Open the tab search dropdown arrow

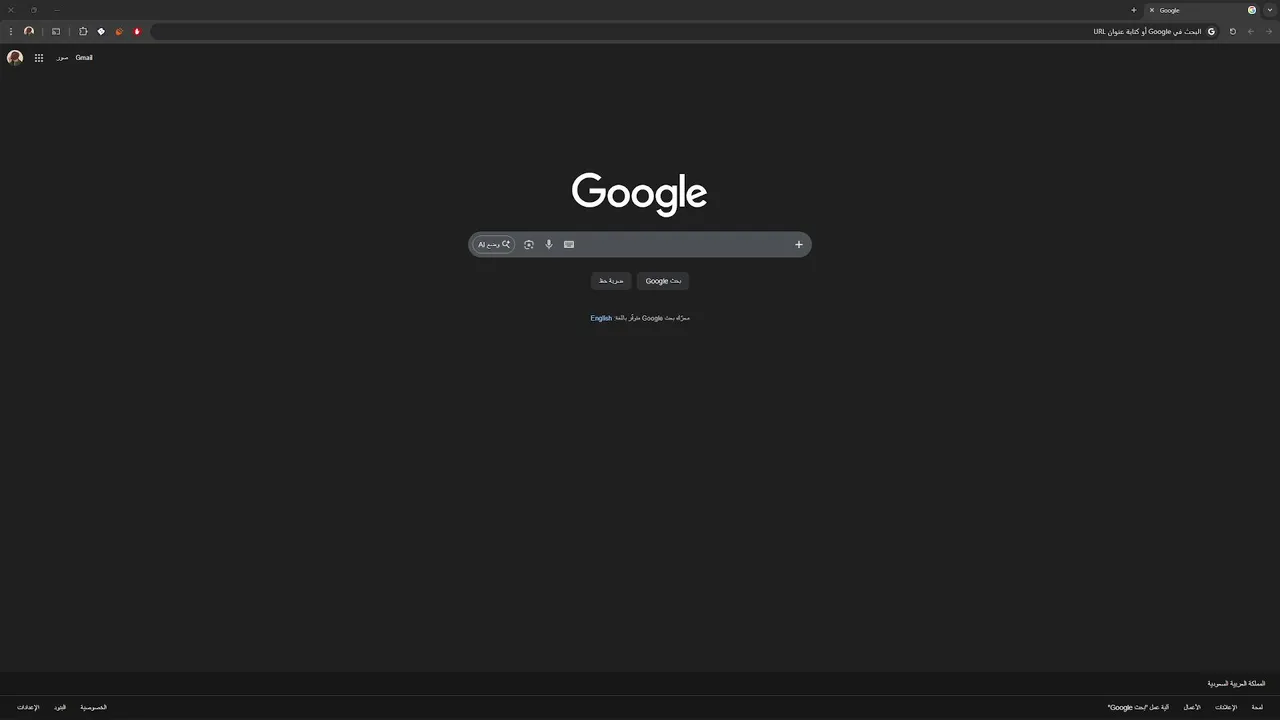coord(1270,10)
